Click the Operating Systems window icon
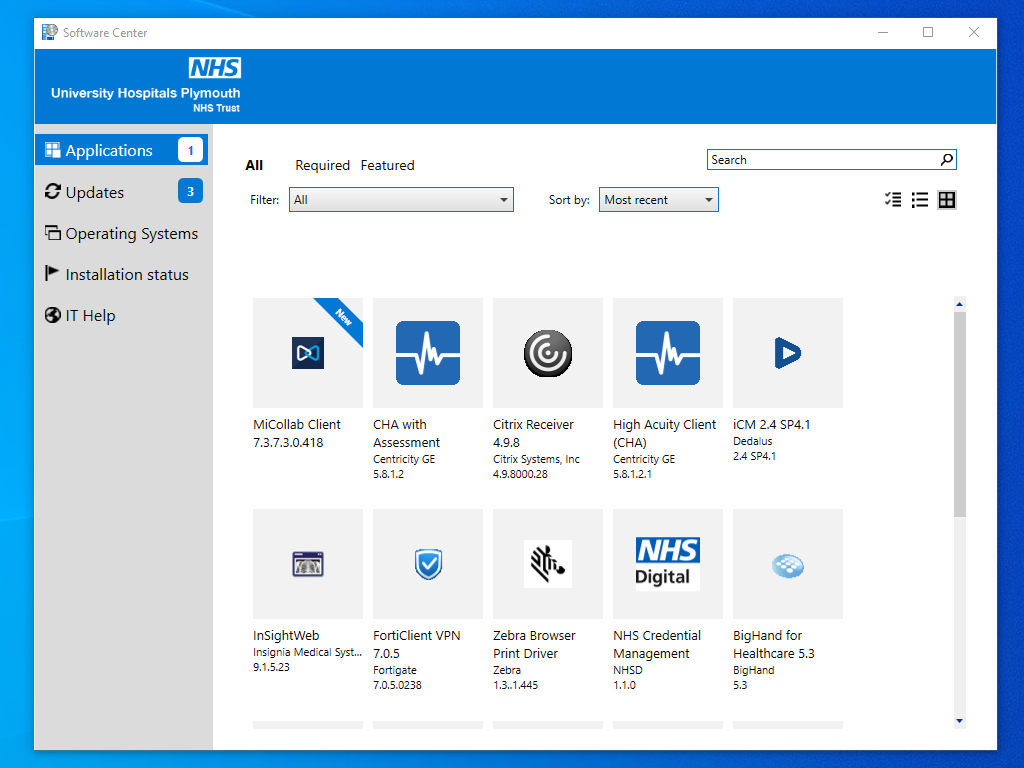The image size is (1024, 768). coord(52,232)
